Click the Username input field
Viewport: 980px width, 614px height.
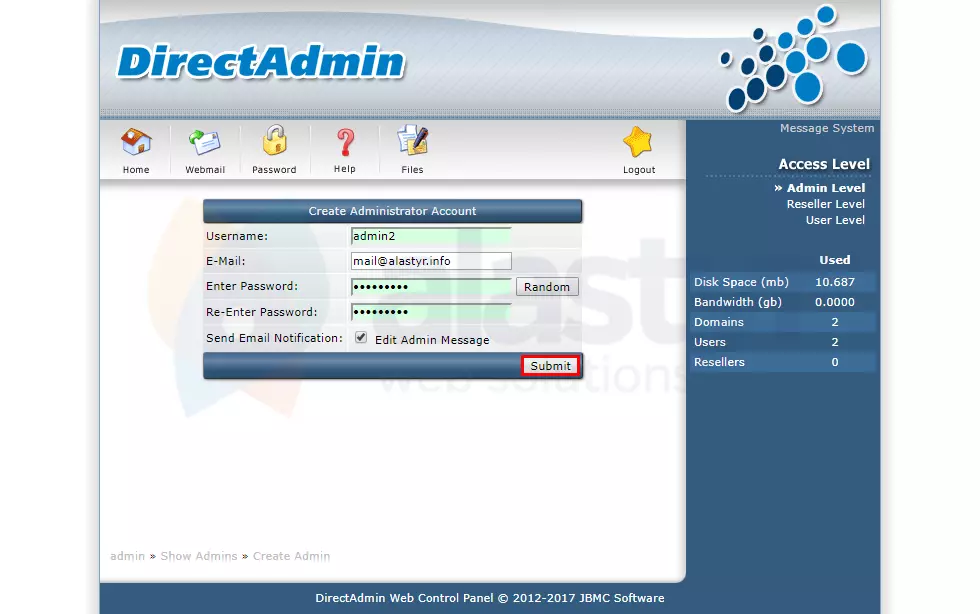431,236
